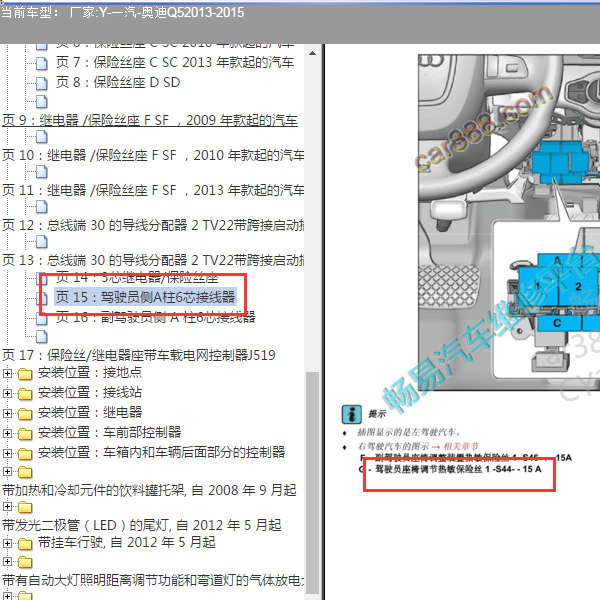Click document icon beside page 7 entry
The width and height of the screenshot is (600, 600).
[42, 63]
